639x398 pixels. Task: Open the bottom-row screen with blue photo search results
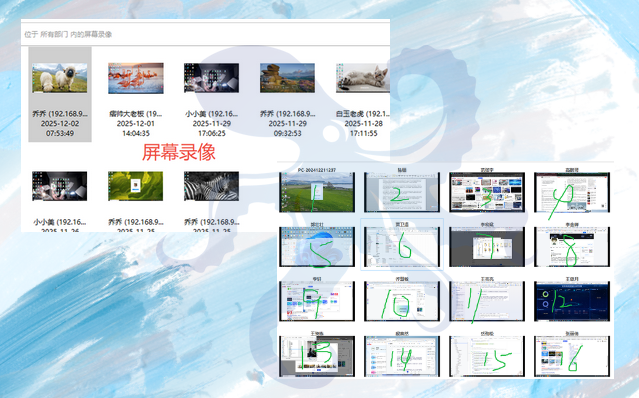pos(572,356)
